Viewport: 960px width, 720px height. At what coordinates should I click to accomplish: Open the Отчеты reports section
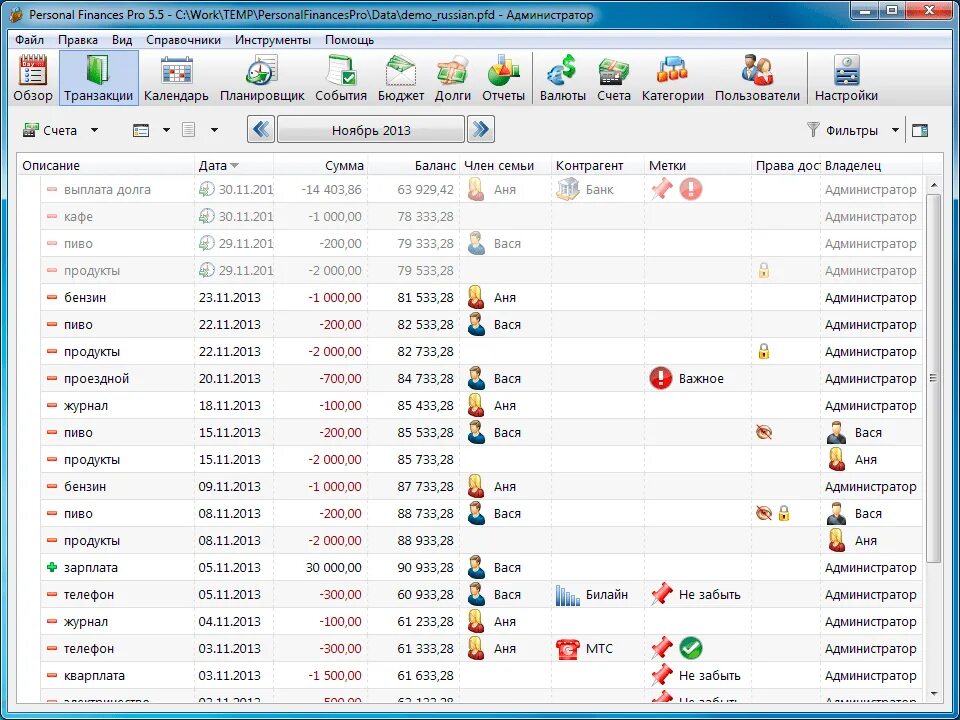pos(503,78)
